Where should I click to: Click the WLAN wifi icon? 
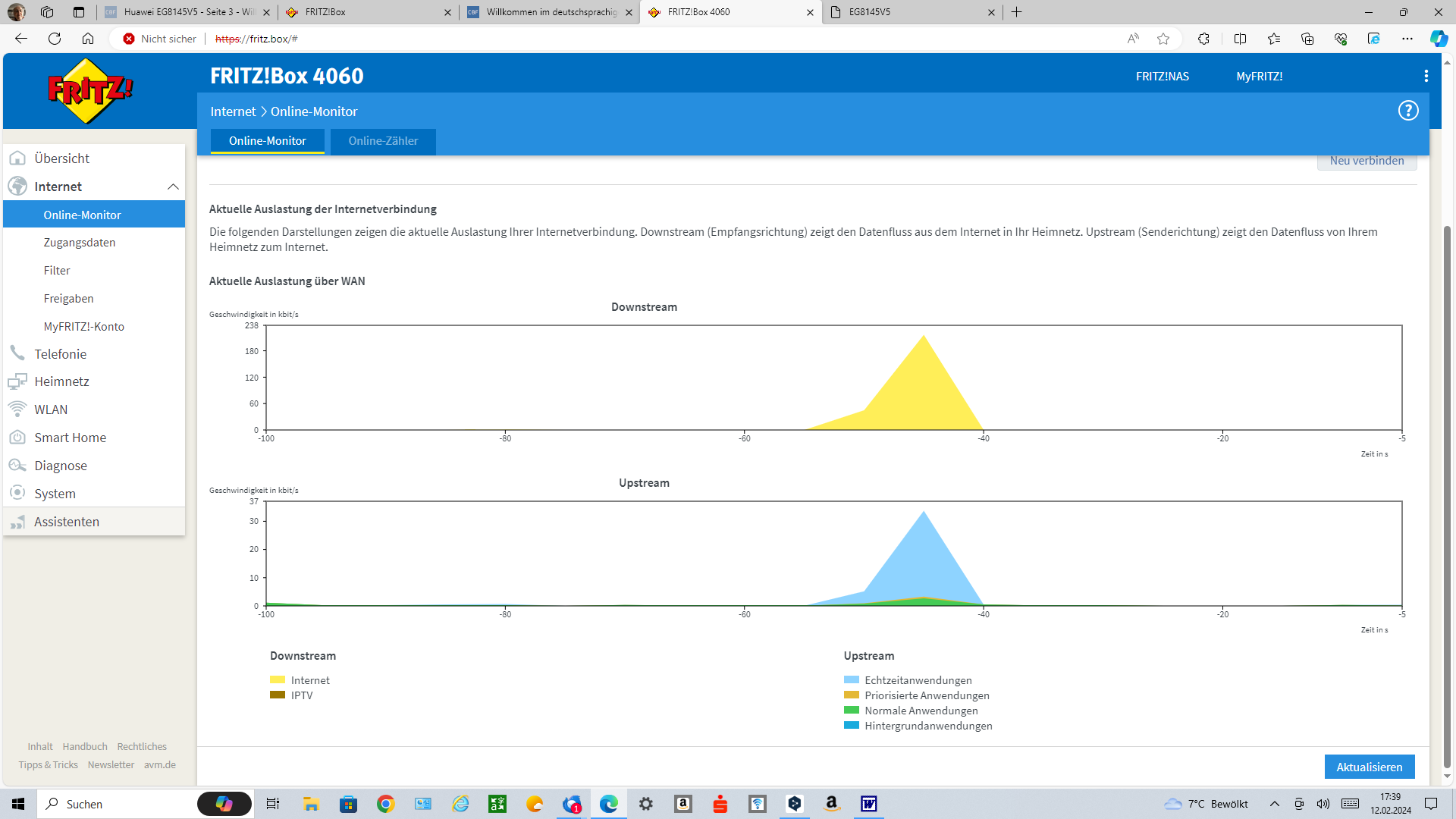tap(17, 409)
